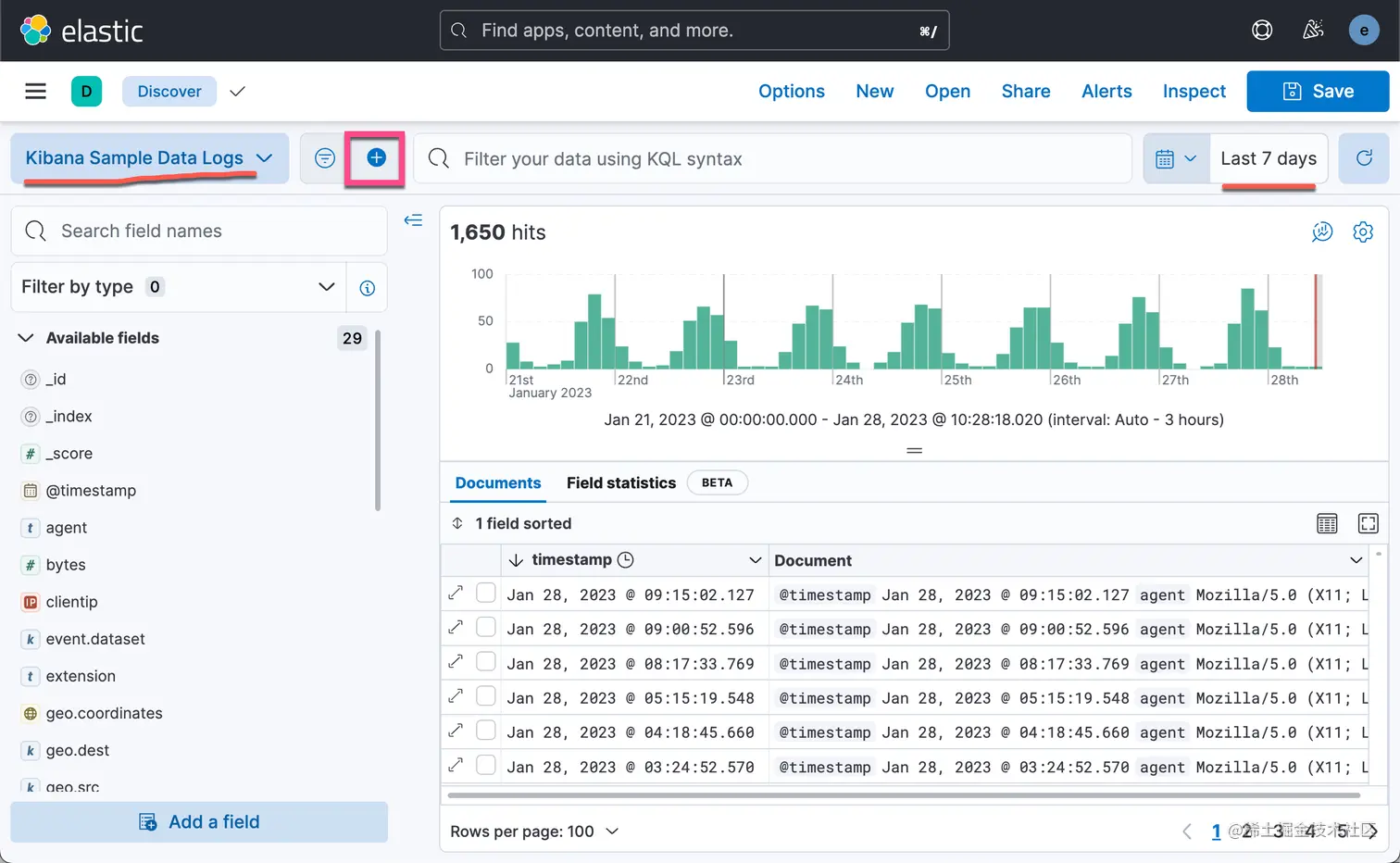
Task: Save the current search
Action: [x=1318, y=91]
